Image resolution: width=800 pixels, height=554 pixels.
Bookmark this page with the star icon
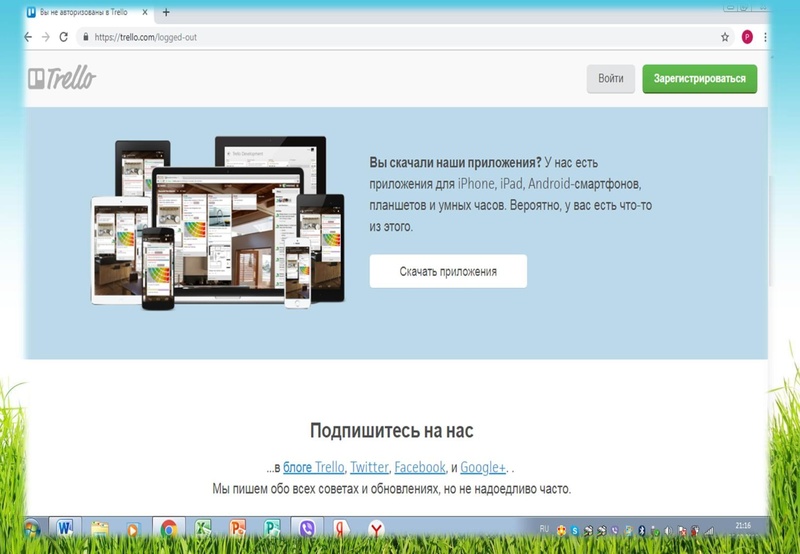click(725, 37)
